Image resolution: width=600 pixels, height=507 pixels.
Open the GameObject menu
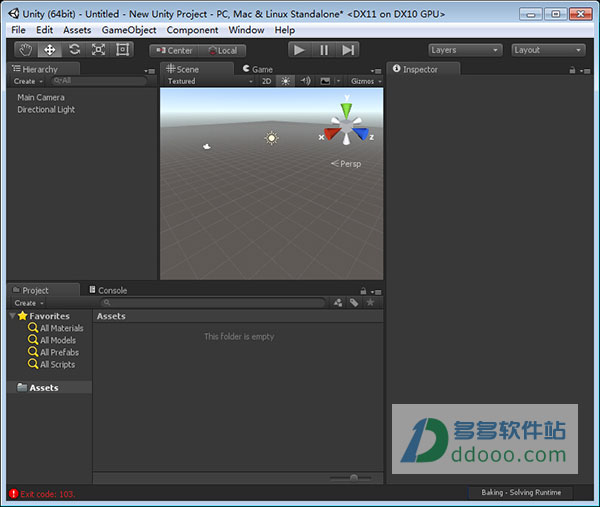pos(129,30)
